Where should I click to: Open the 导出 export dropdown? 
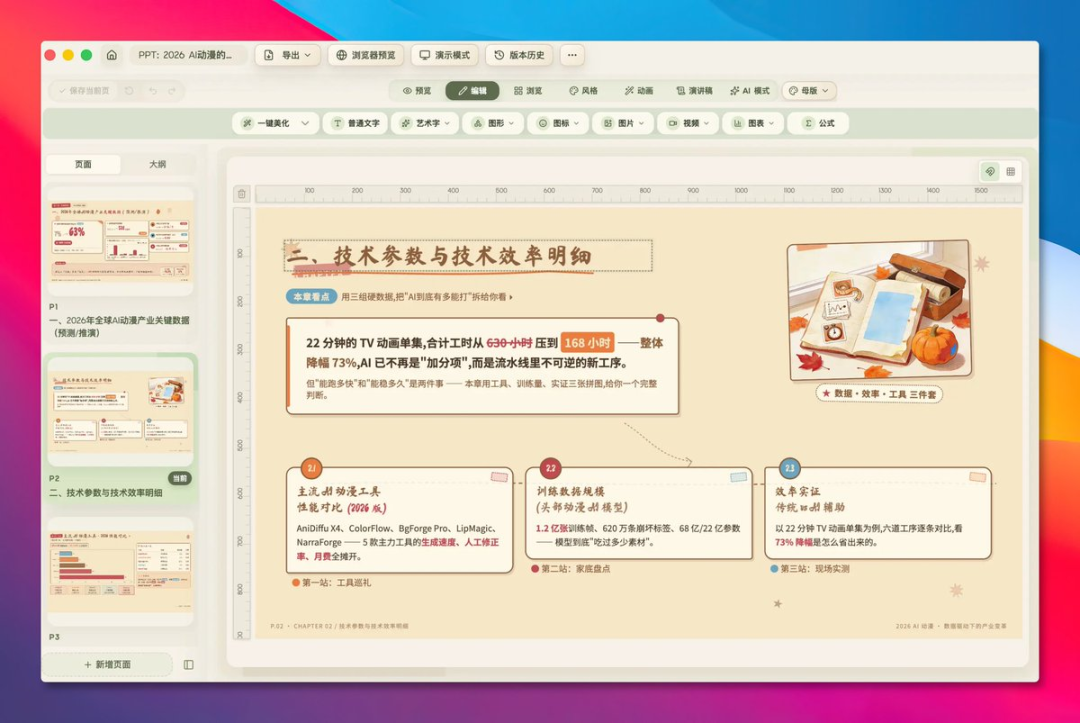[288, 55]
